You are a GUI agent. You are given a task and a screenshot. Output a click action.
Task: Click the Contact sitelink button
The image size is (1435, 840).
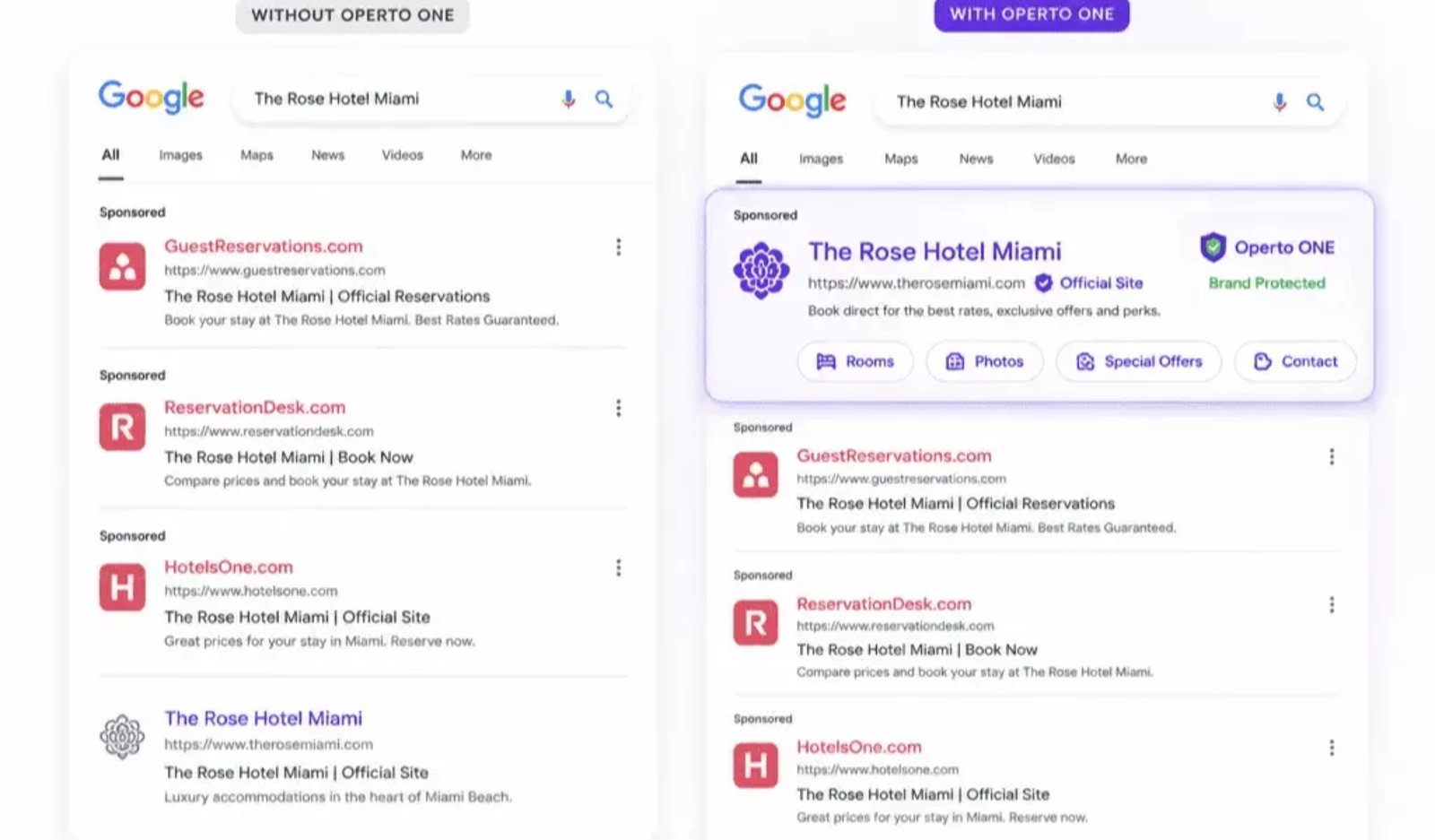[1295, 361]
